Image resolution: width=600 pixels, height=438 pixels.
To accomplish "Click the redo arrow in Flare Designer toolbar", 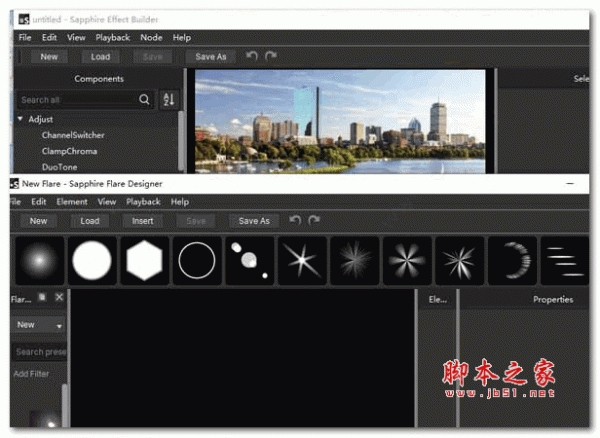I will pyautogui.click(x=314, y=220).
